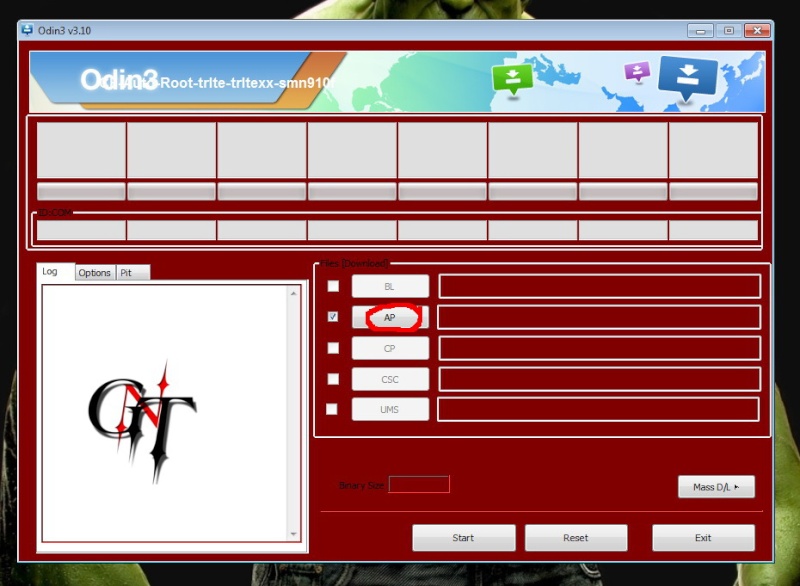Click the CP file path field
The width and height of the screenshot is (800, 586).
click(599, 348)
